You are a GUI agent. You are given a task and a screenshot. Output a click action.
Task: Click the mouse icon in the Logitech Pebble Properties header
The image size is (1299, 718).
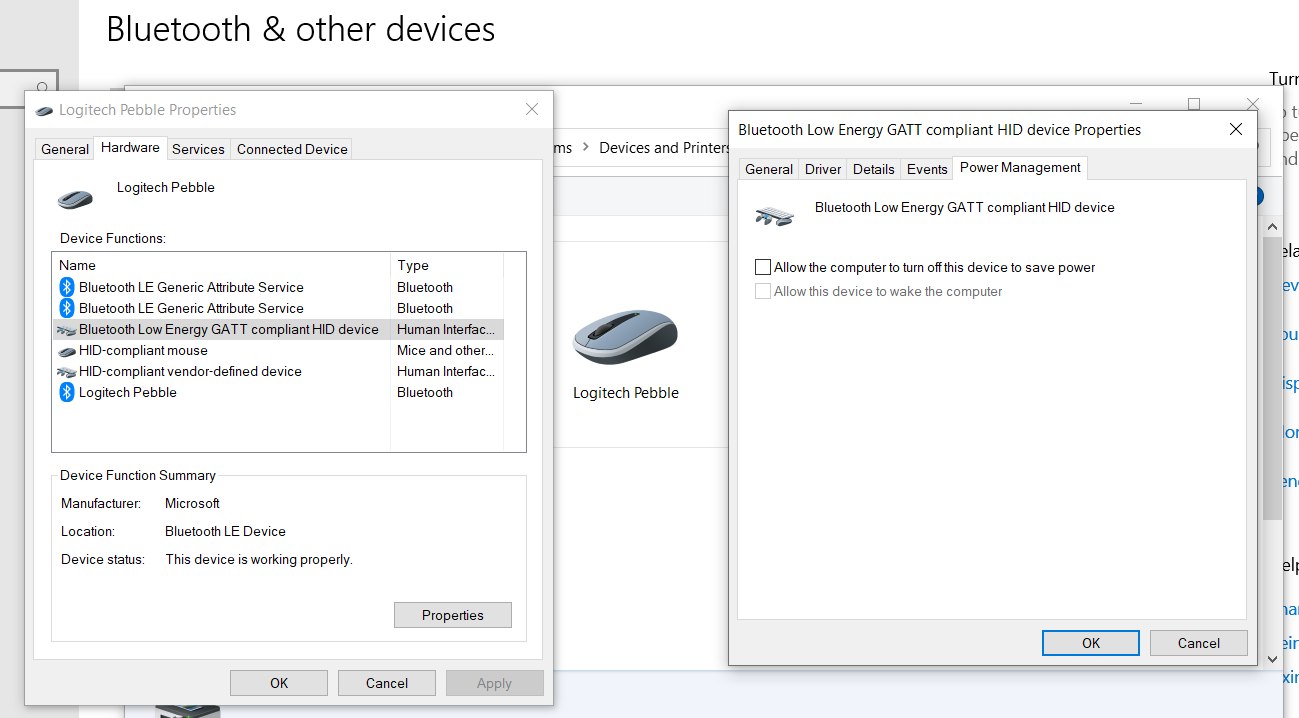[76, 198]
